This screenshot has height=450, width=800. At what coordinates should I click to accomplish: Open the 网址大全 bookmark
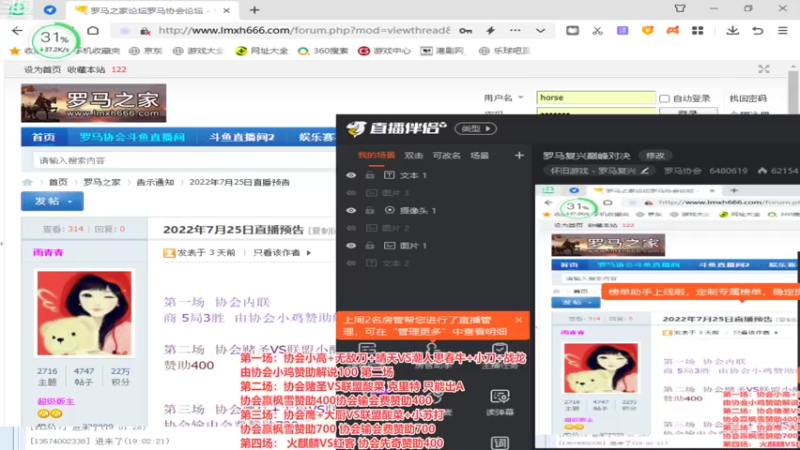262,51
